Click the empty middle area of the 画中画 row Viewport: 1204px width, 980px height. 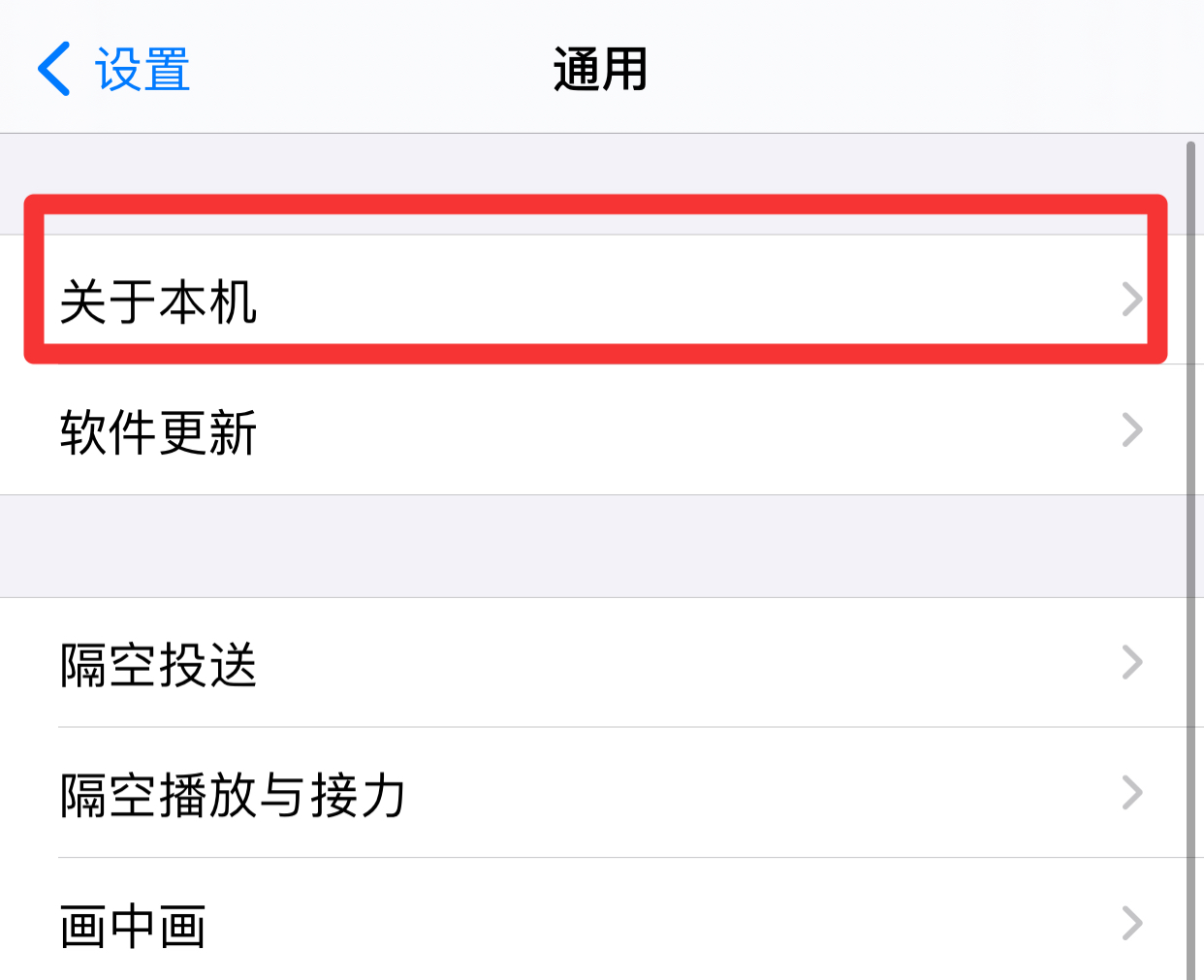pos(659,921)
